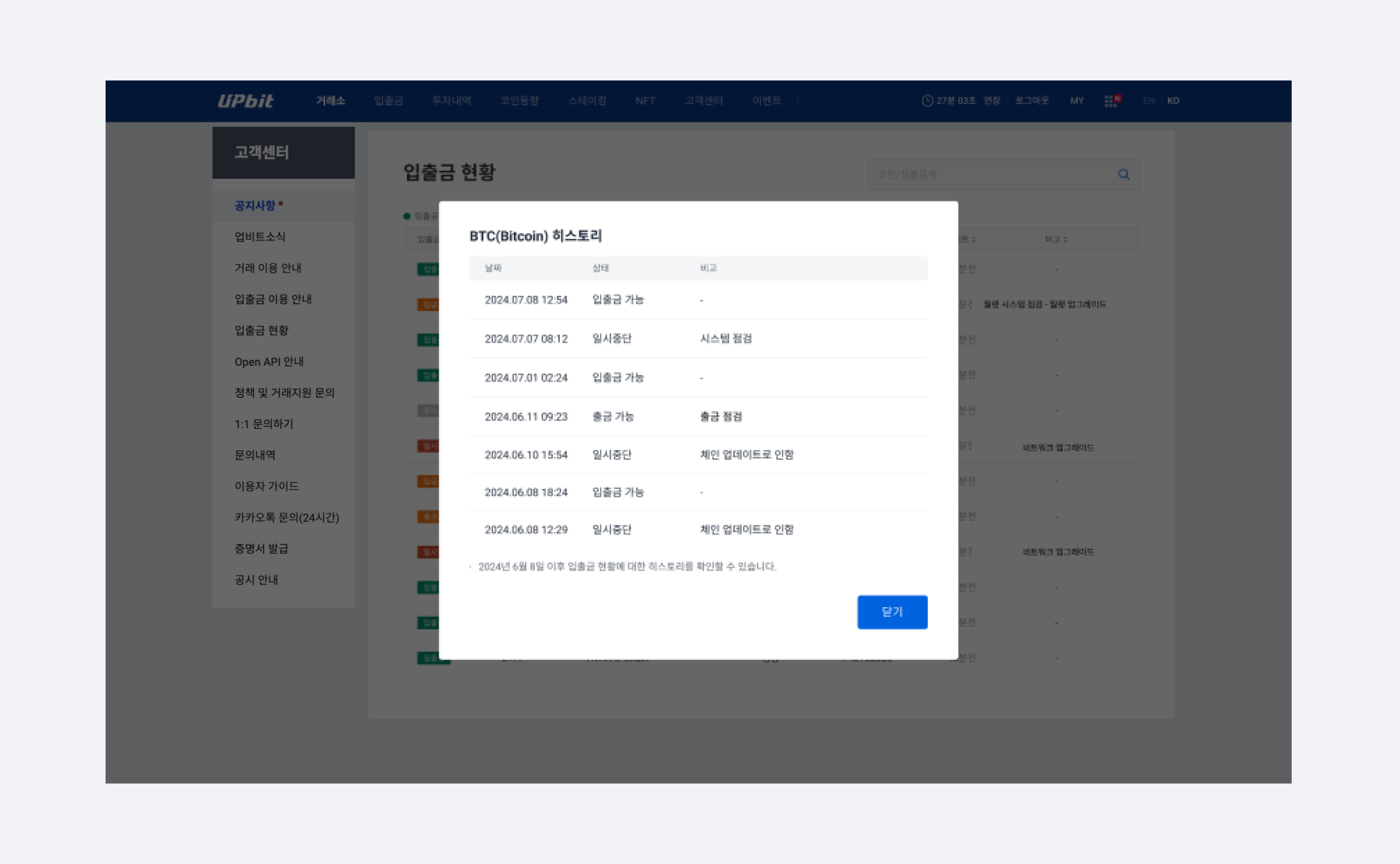Open 코인동향 in the top nav
1400x864 pixels.
(519, 100)
